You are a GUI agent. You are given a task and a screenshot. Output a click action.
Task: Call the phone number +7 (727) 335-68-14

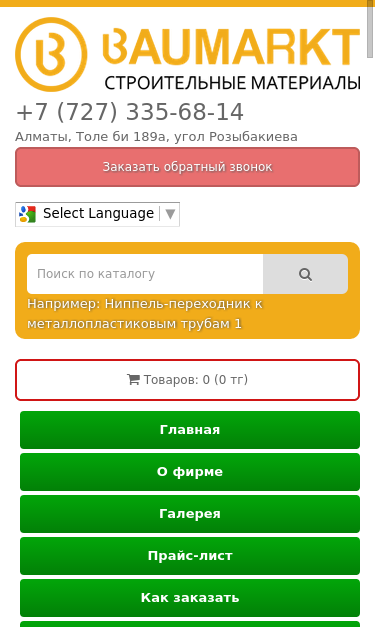click(130, 112)
